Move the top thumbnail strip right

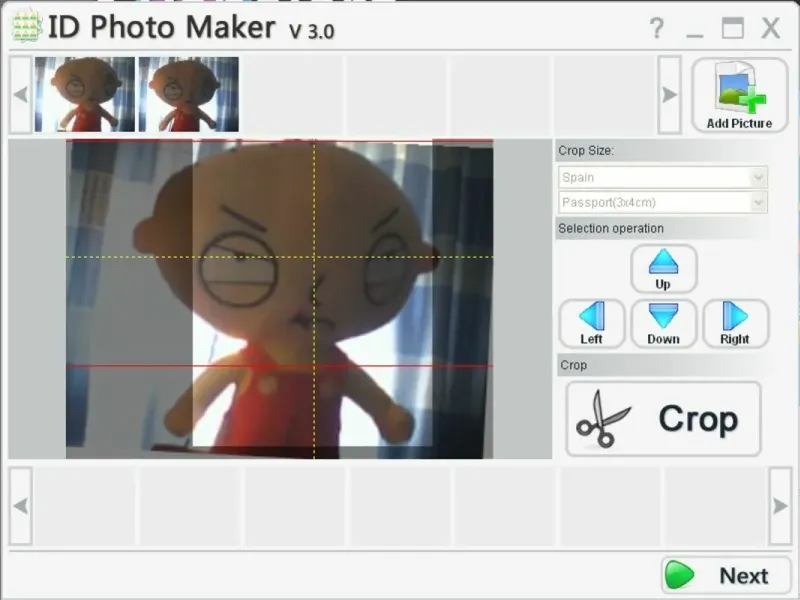click(669, 94)
